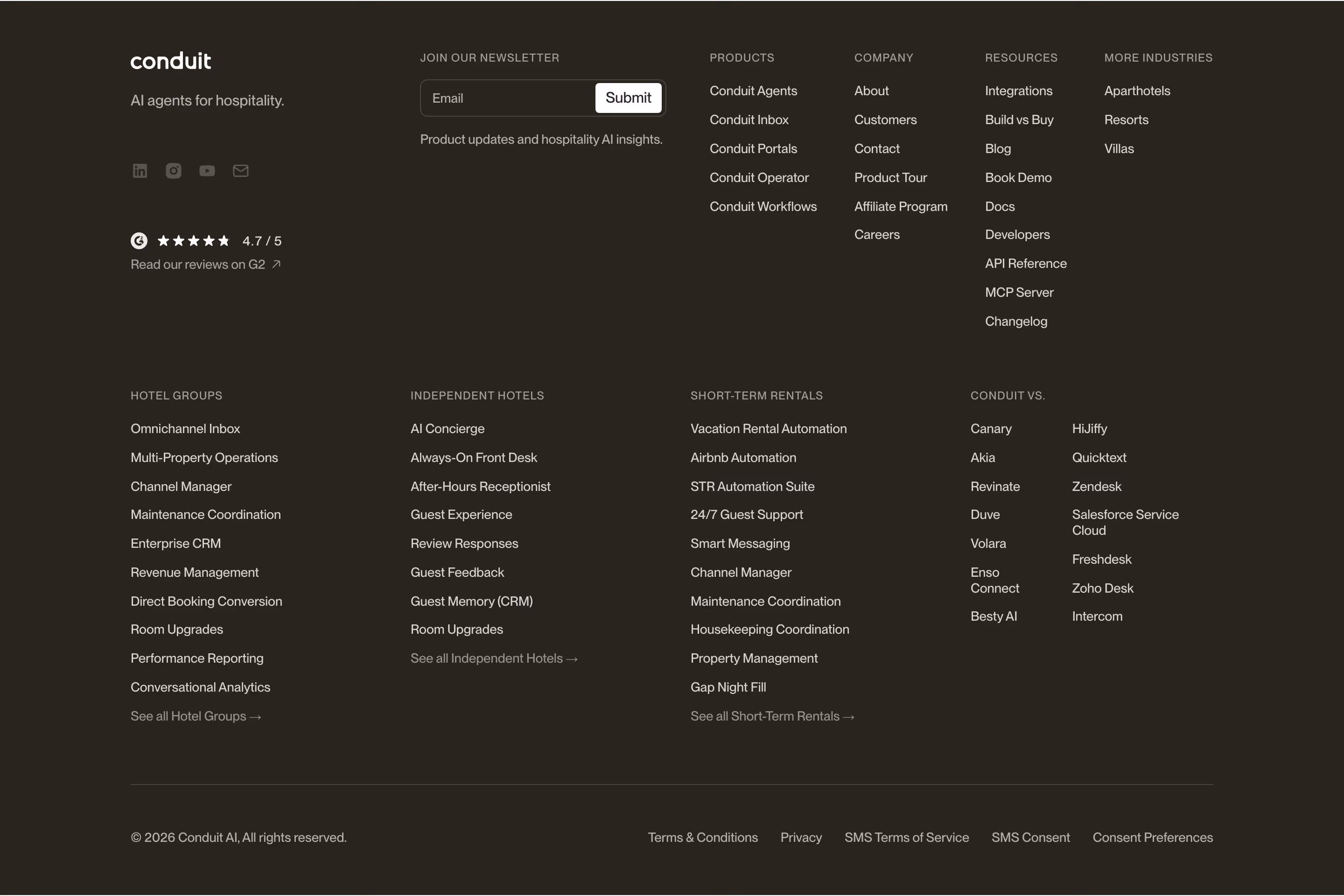Open Vacation Rental Automation link

[768, 429]
